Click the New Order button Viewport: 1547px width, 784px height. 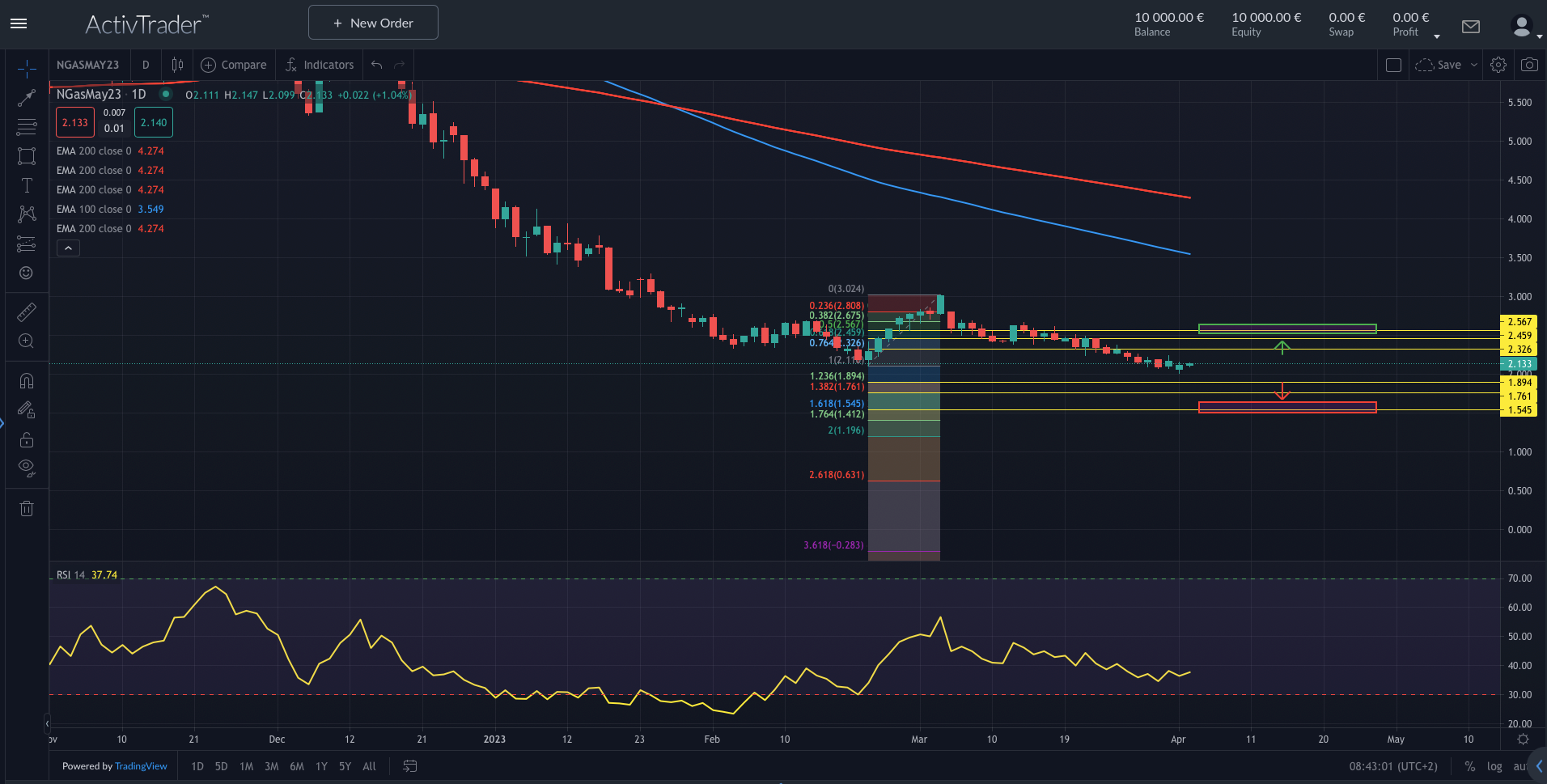(x=373, y=23)
